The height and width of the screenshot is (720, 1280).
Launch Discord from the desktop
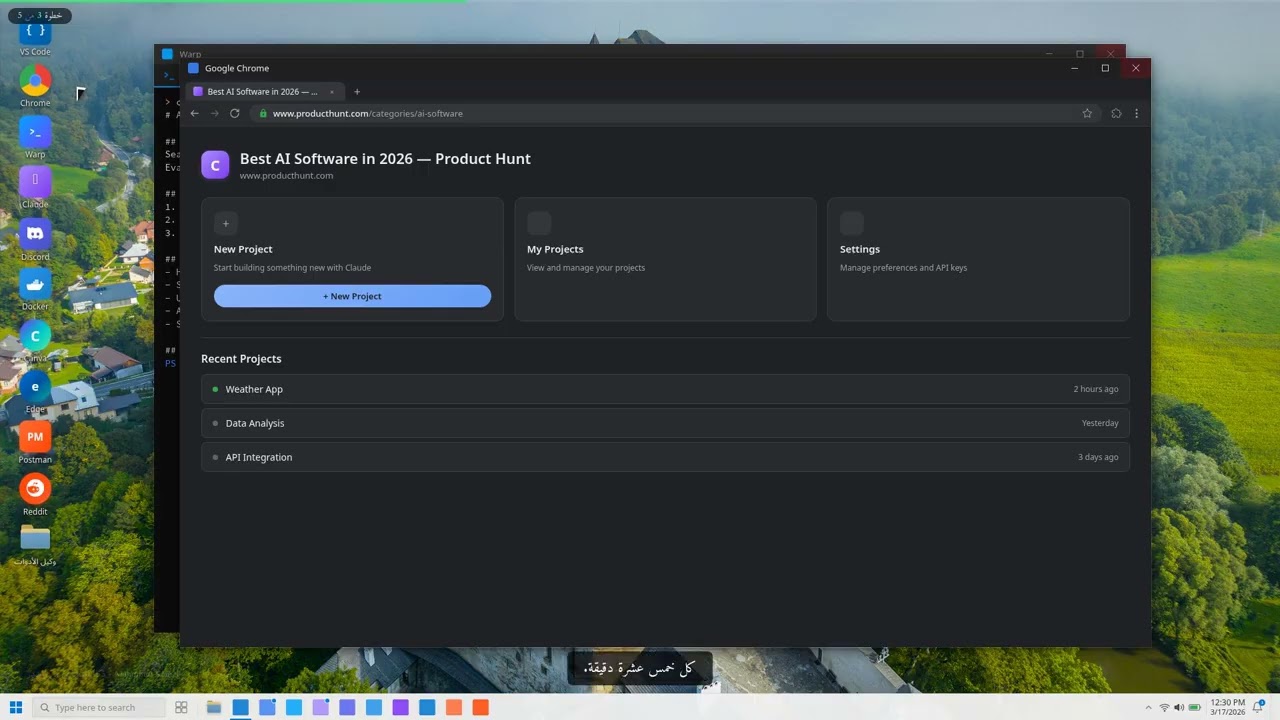[x=35, y=240]
